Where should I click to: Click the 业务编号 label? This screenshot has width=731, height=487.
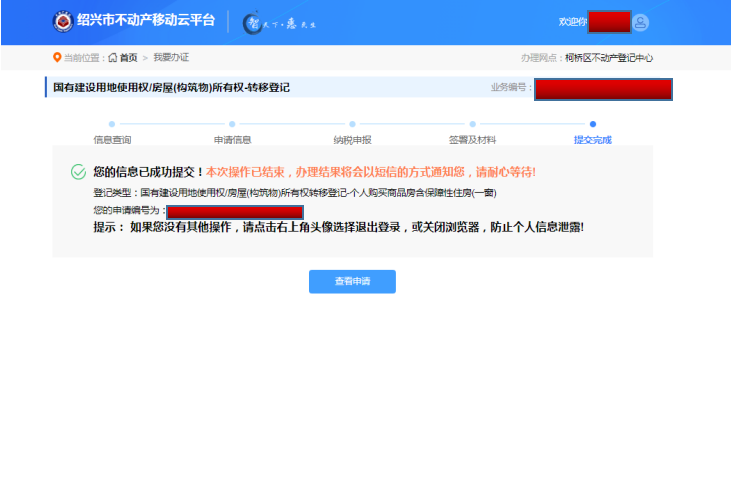pos(511,87)
